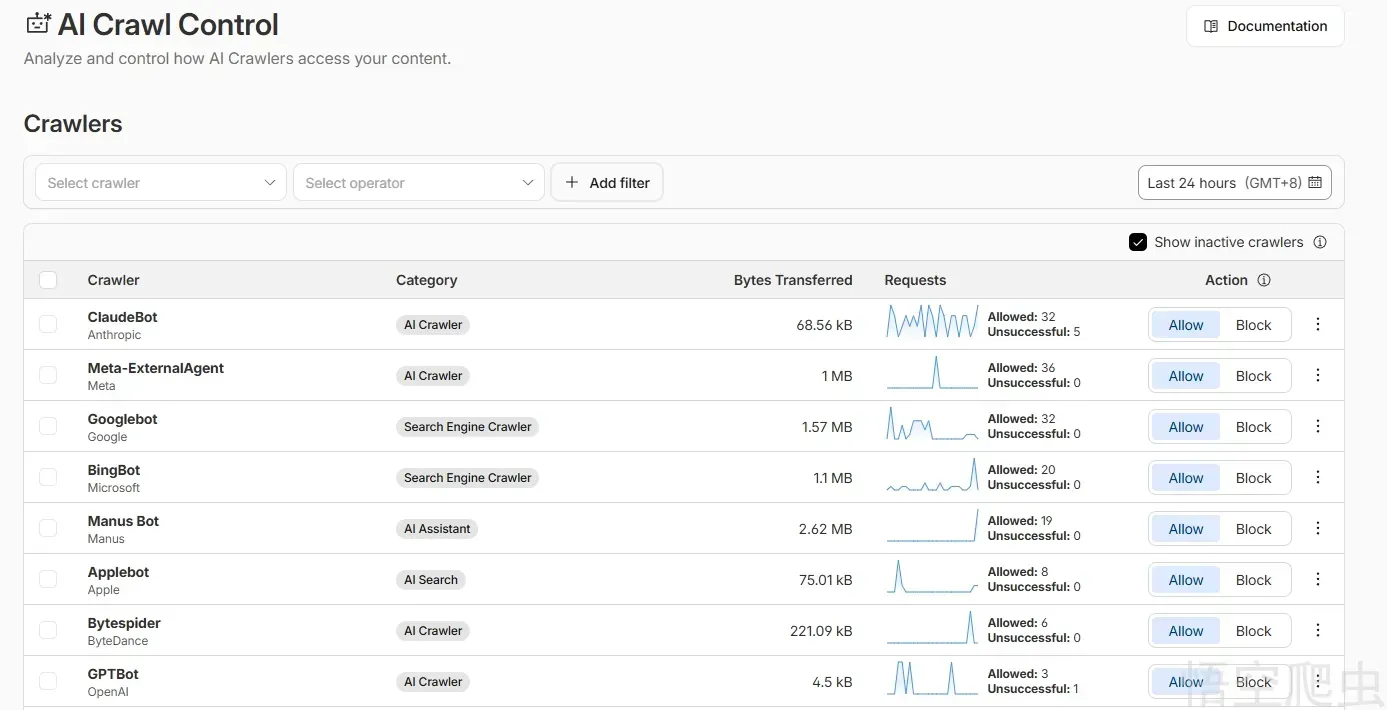
Task: Open the three-dot menu for Manus Bot
Action: coord(1317,528)
